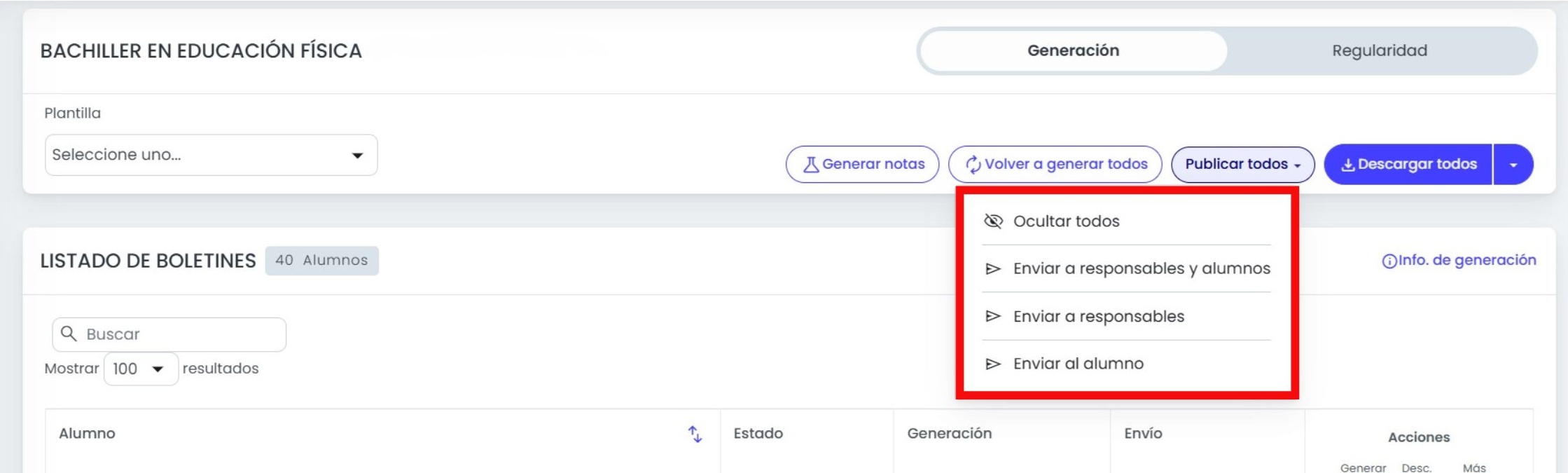Image resolution: width=1568 pixels, height=473 pixels.
Task: Open the Plantilla dropdown Seleccione uno
Action: click(211, 155)
